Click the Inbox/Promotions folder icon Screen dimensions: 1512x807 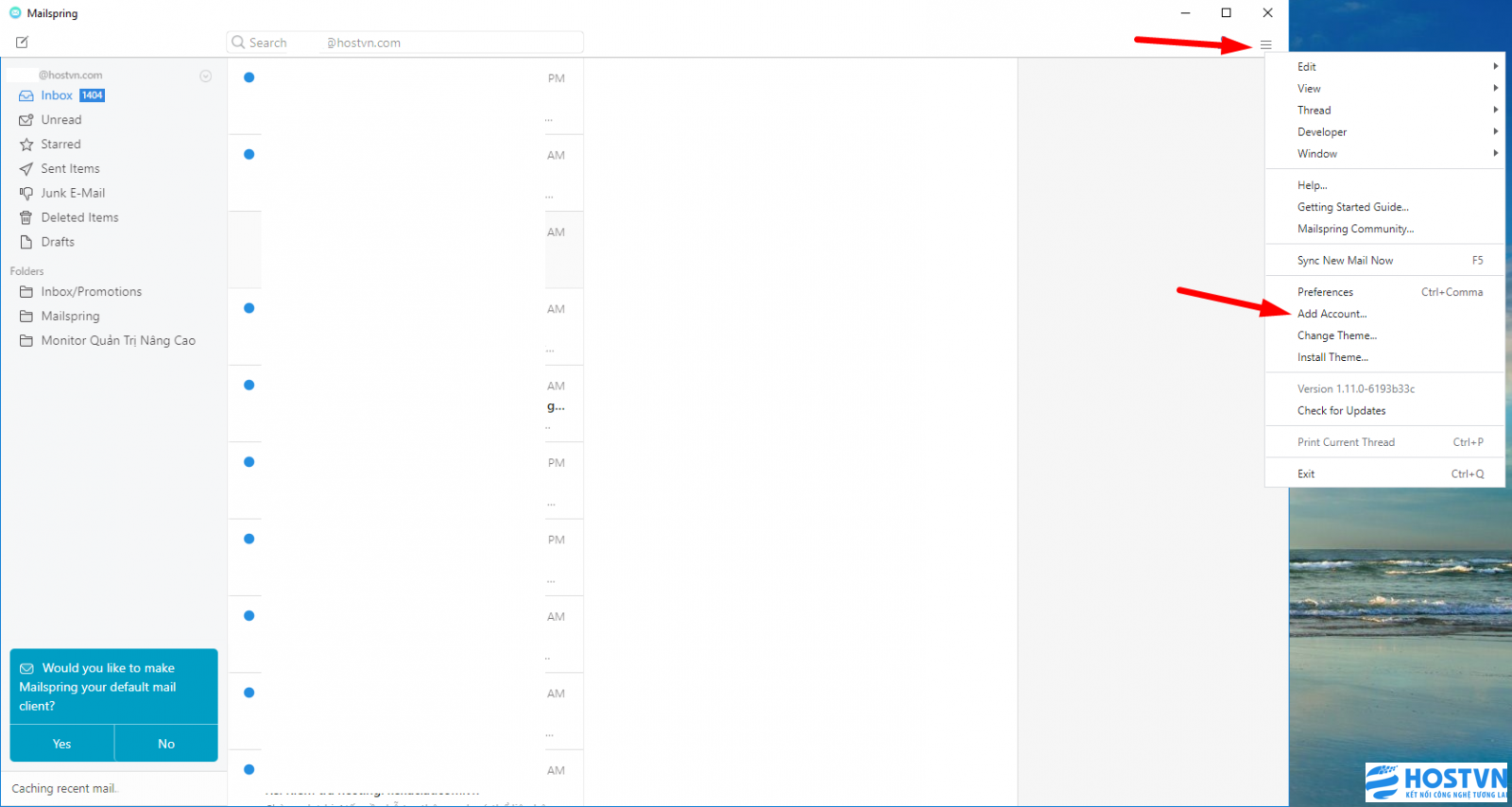pyautogui.click(x=26, y=292)
